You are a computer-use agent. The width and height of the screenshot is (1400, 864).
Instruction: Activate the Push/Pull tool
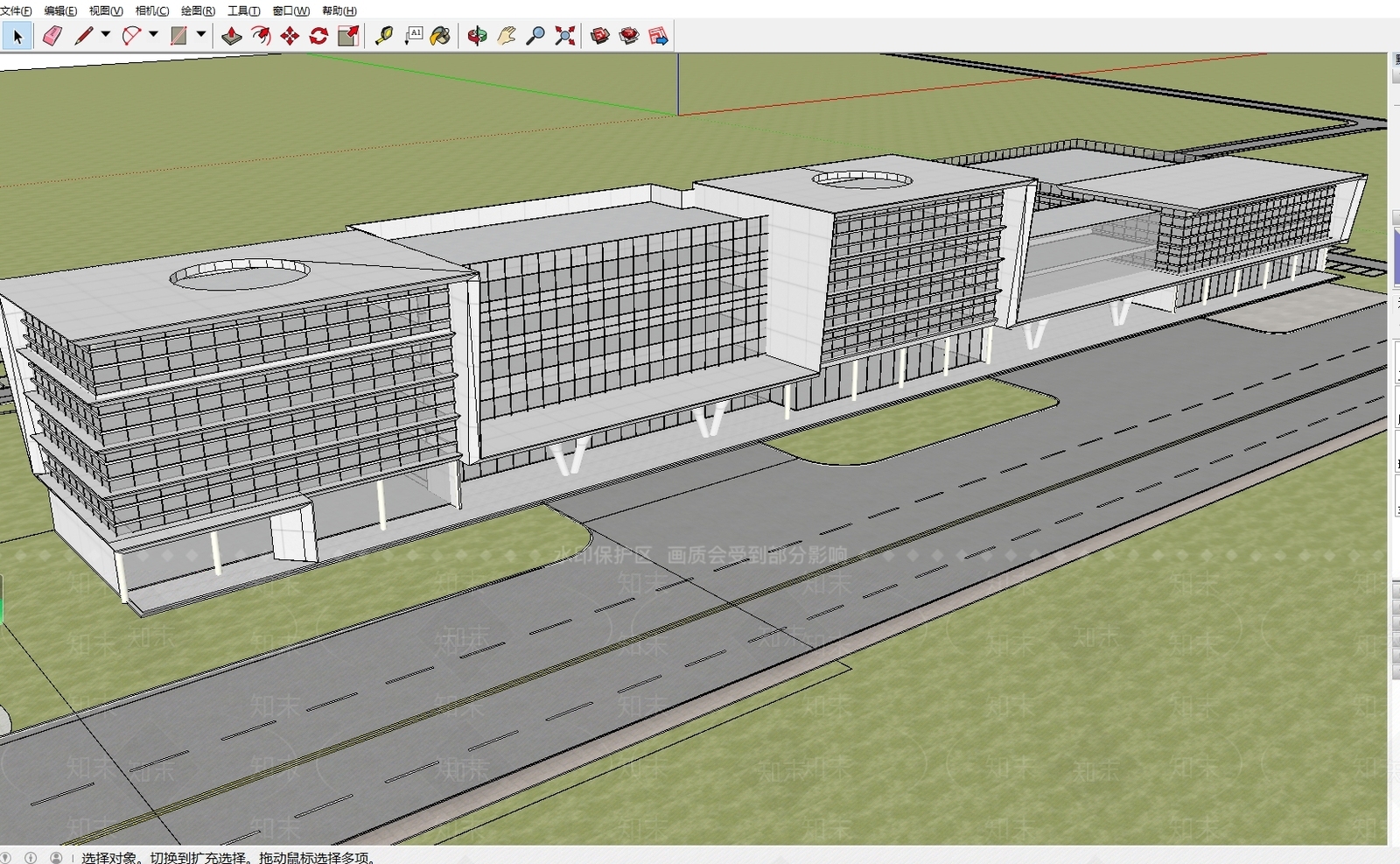click(x=231, y=36)
